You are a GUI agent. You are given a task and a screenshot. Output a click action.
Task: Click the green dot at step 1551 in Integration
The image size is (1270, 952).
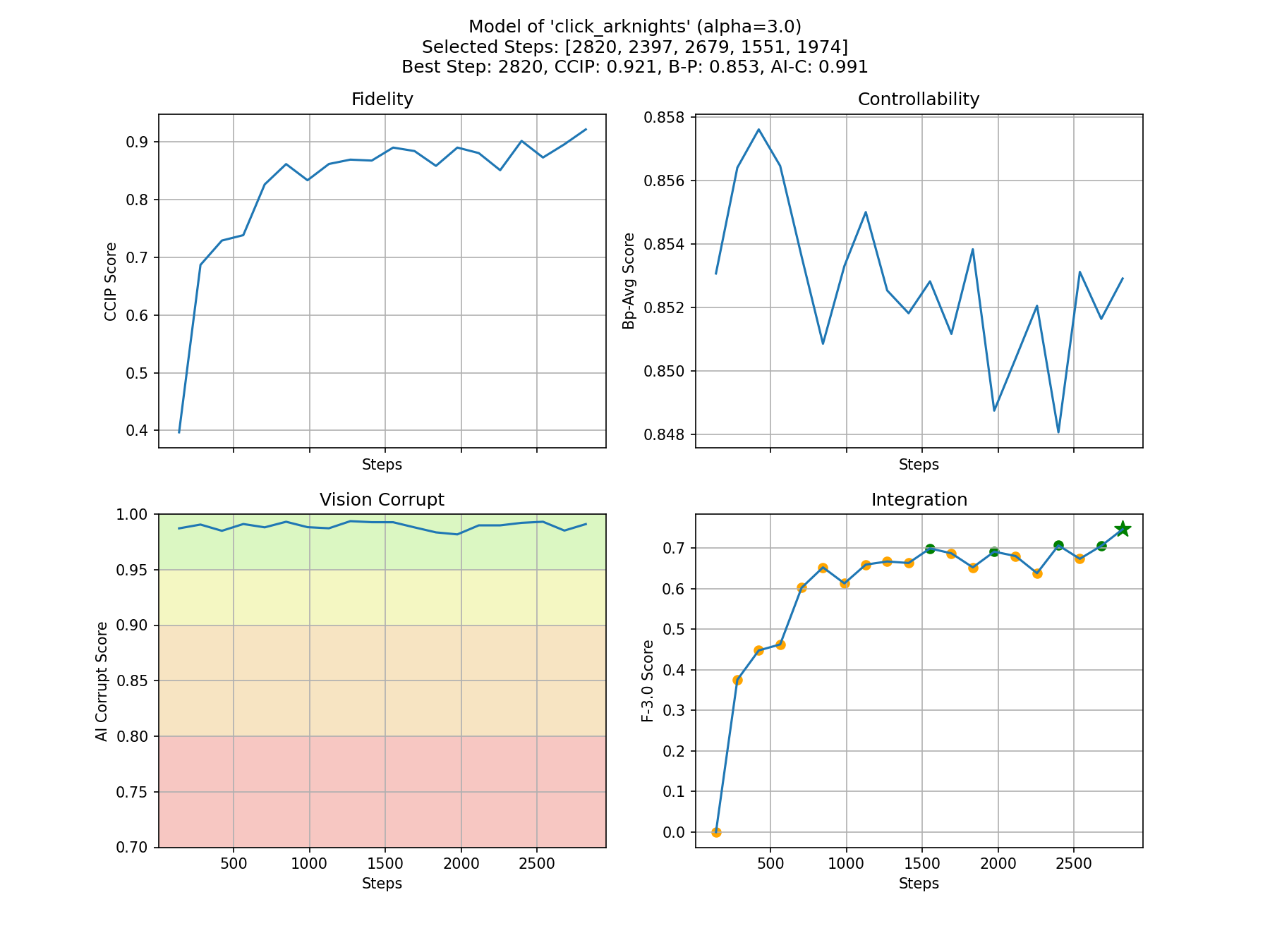[x=930, y=549]
